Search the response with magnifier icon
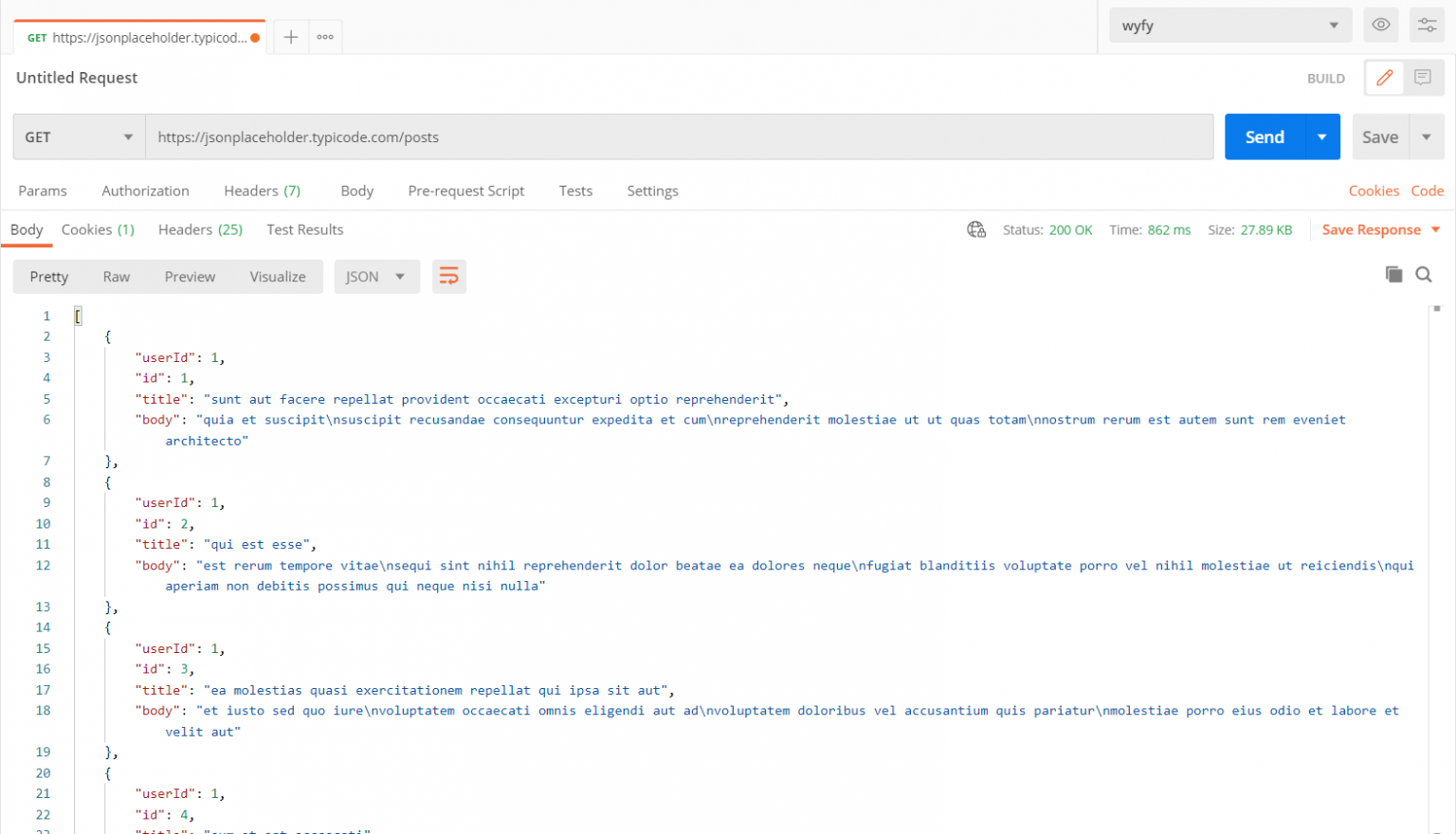Screen dimensions: 1456x834 pyautogui.click(x=1423, y=274)
